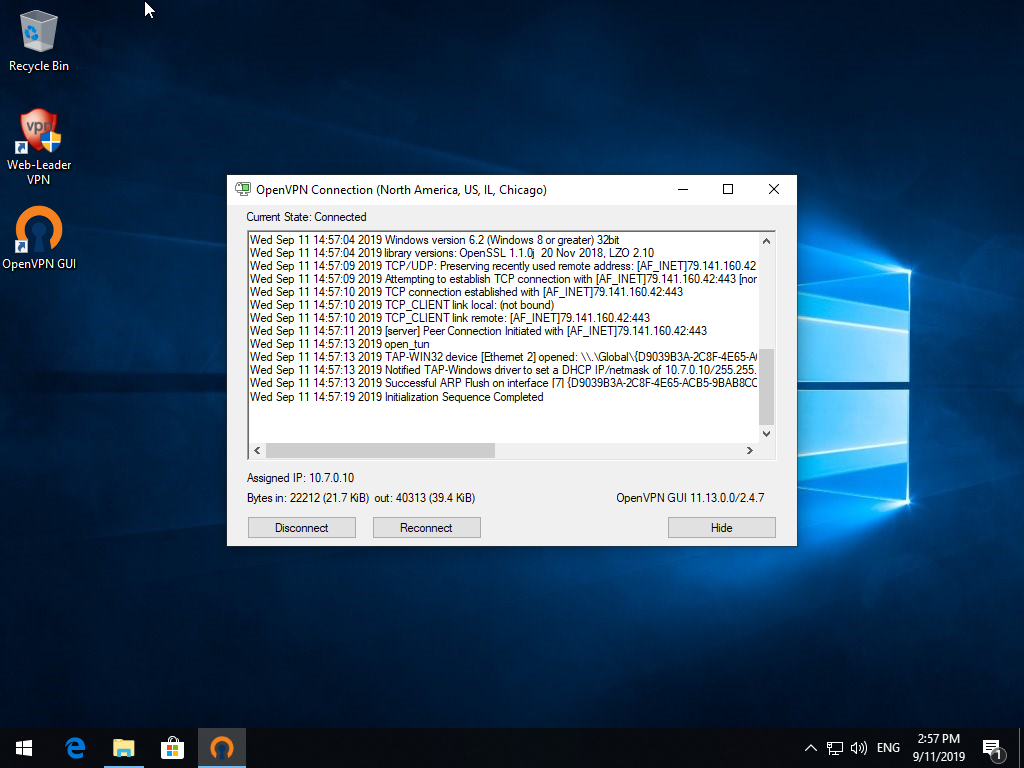Click the Disconnect button

click(x=302, y=528)
